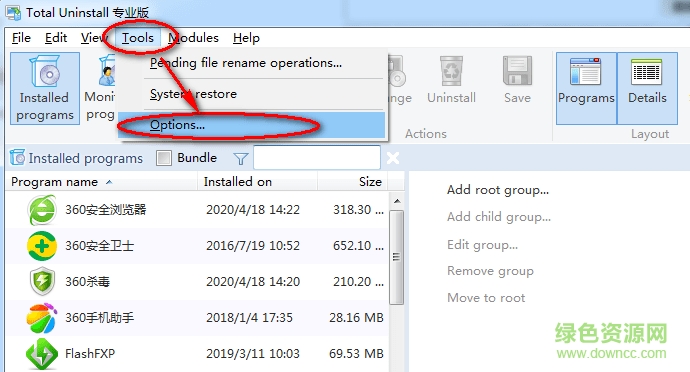Screen dimensions: 690x372
Task: Enable the Bundle checkbox
Action: (x=164, y=158)
